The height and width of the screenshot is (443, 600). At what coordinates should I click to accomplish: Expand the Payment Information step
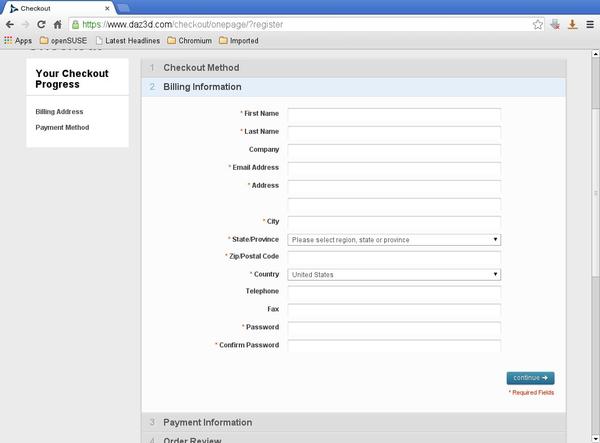coord(208,422)
